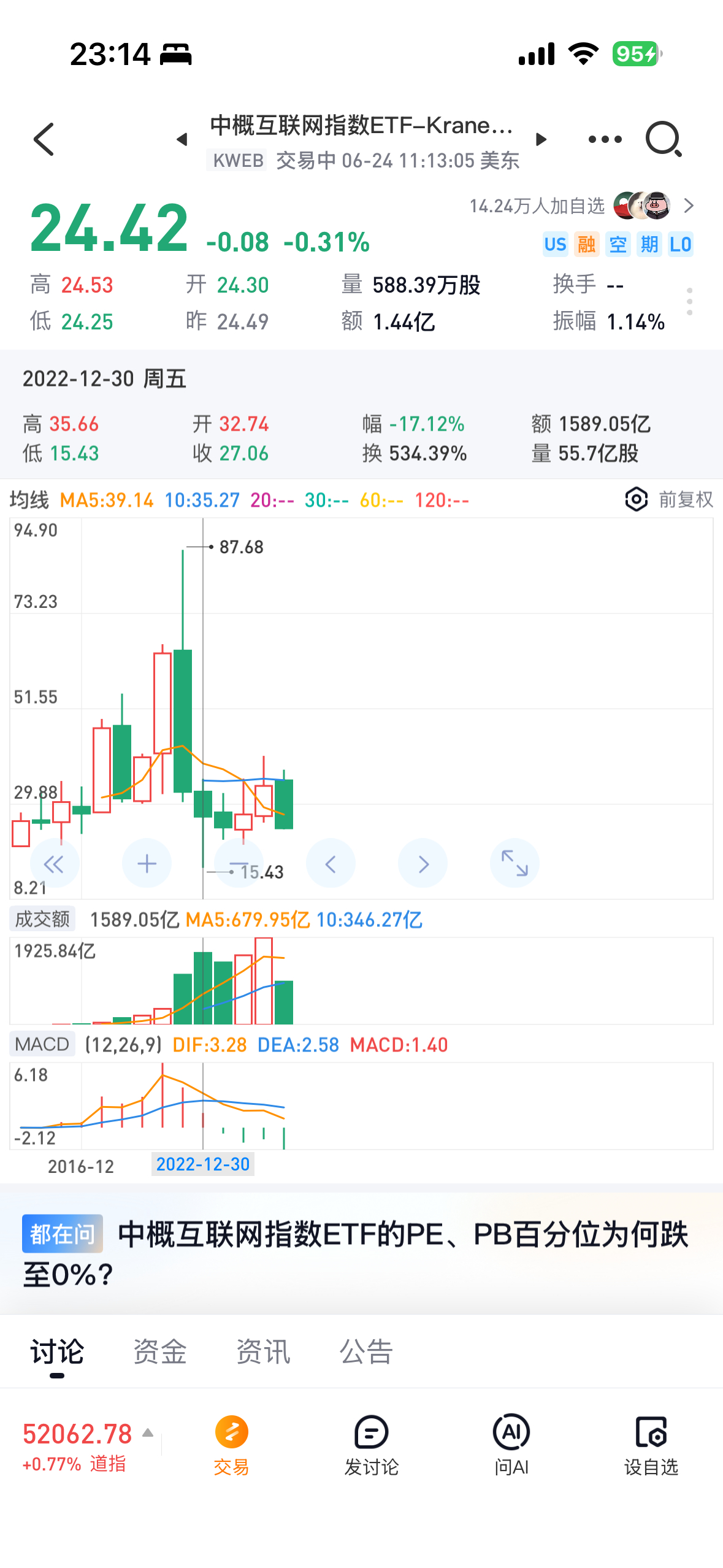This screenshot has width=723, height=1568.
Task: Select the 资金 tab
Action: 160,1352
